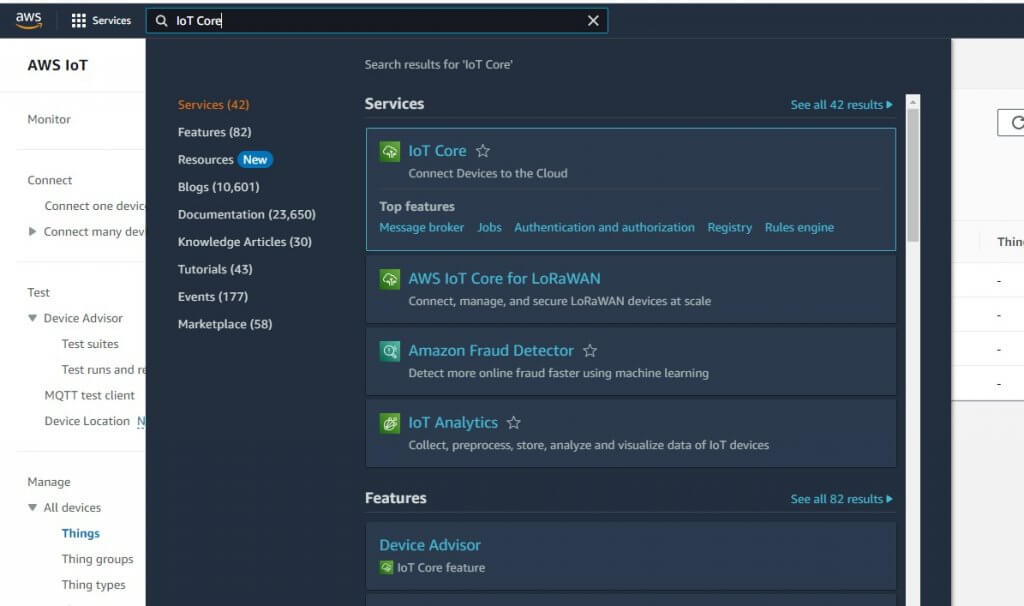Clear the search with the X icon
Image resolution: width=1024 pixels, height=606 pixels.
click(x=593, y=20)
